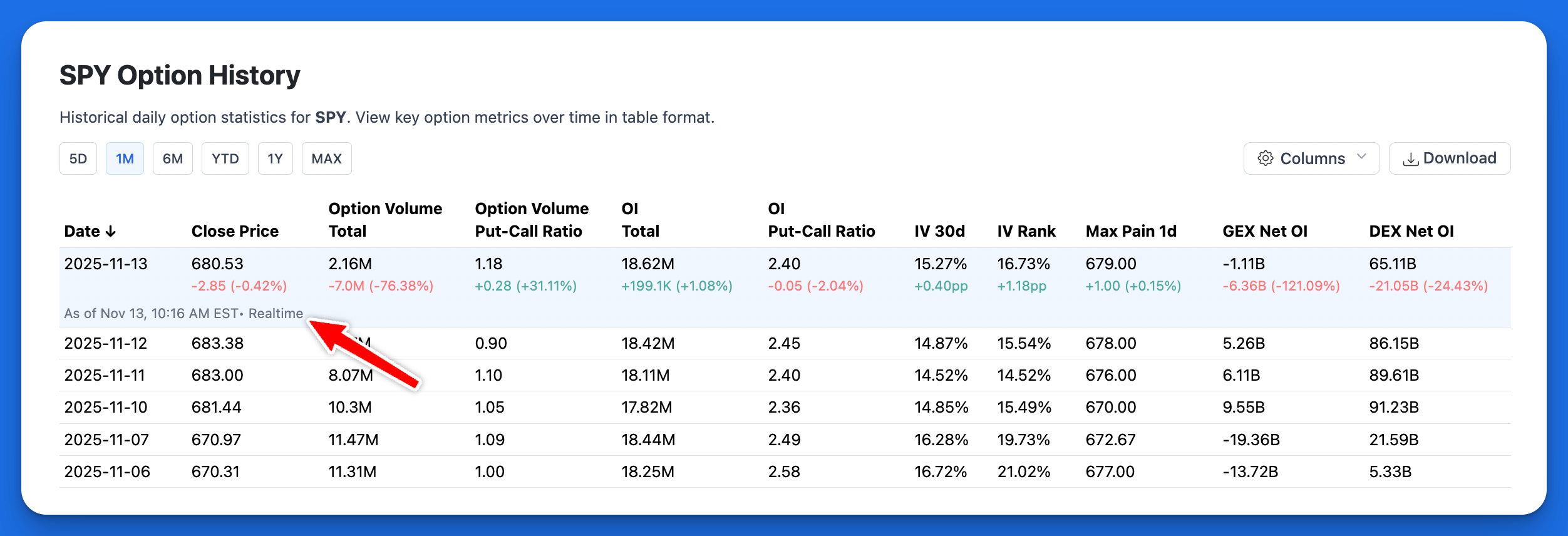
Task: Sort by the IV Rank column header
Action: (1026, 231)
